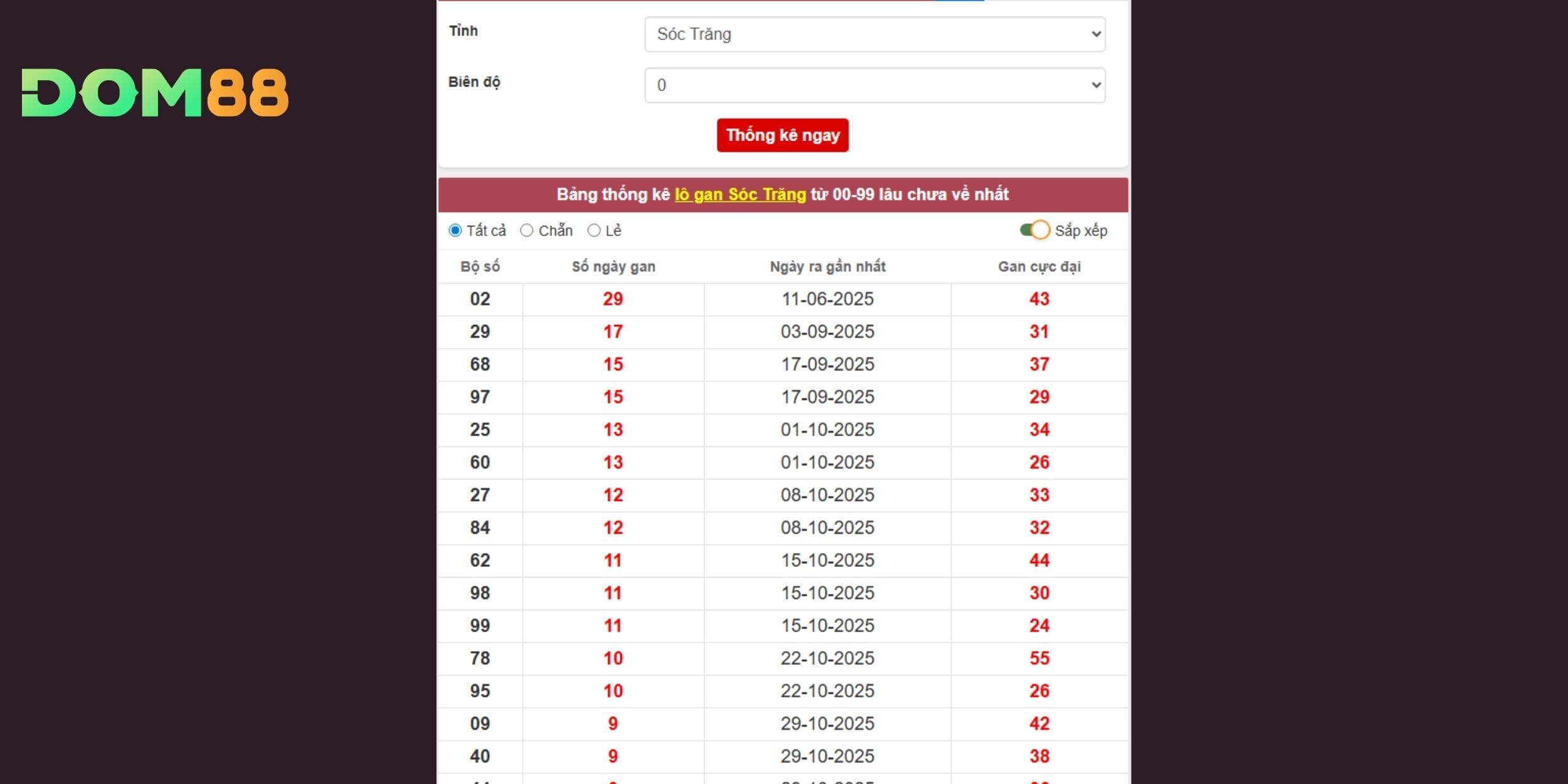Click the date 11-06-2025 cell
Image resolution: width=1568 pixels, height=784 pixels.
(827, 299)
